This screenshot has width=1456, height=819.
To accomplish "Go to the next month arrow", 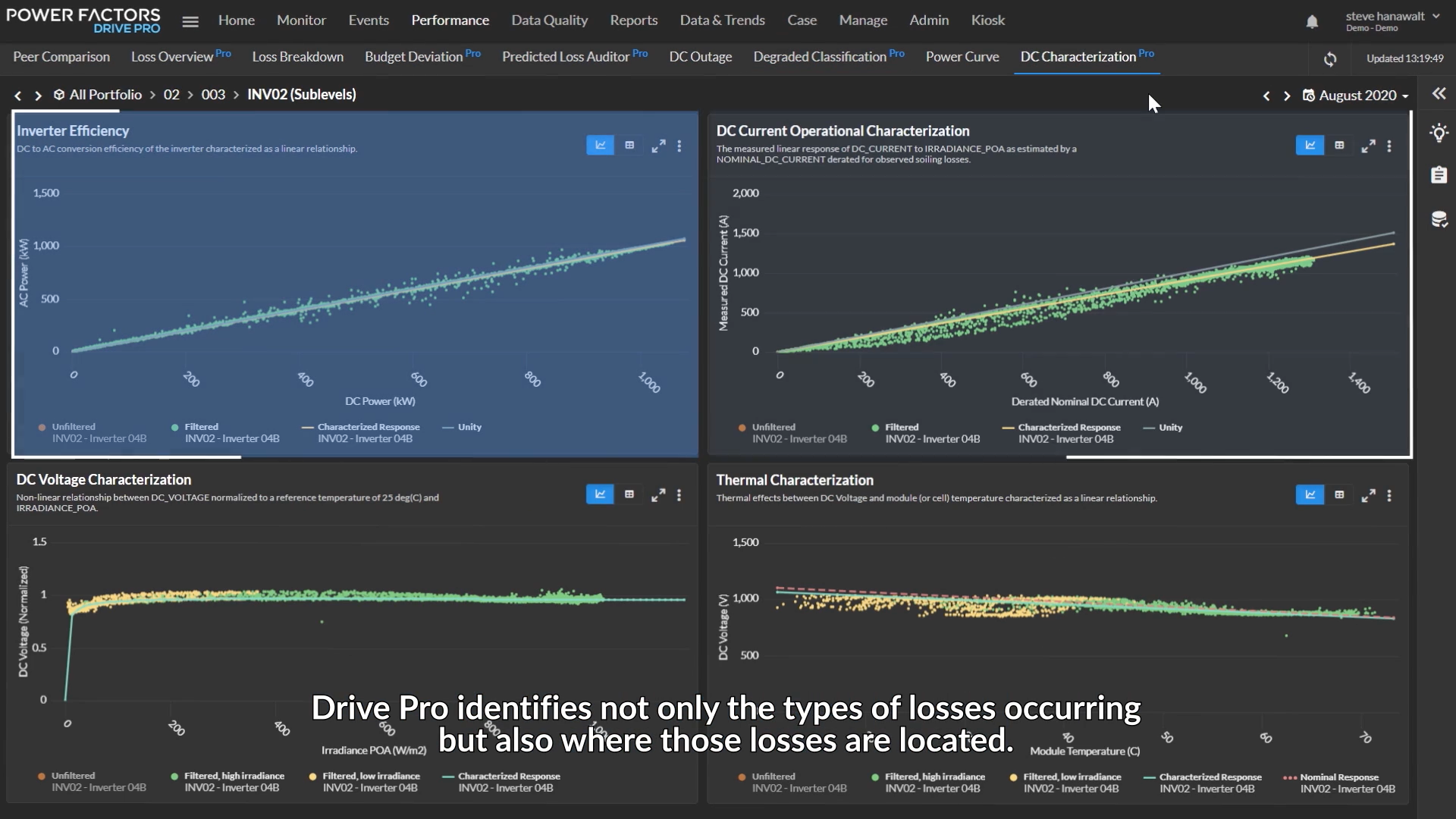I will [x=1287, y=96].
